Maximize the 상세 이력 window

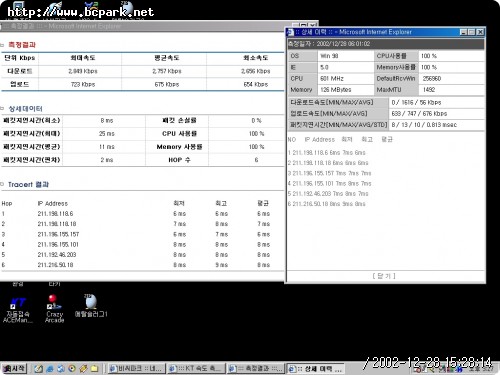click(471, 32)
